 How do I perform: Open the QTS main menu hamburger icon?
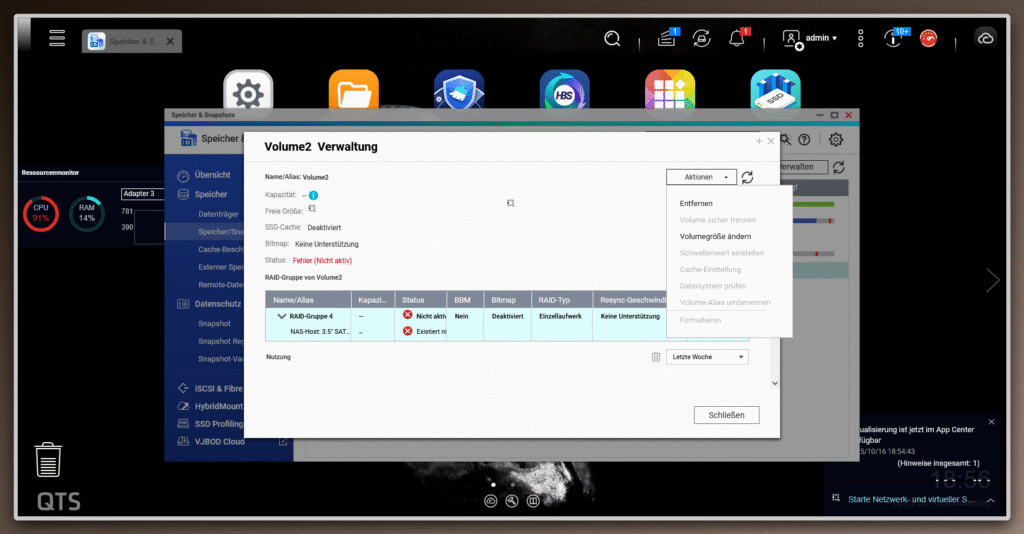click(x=57, y=38)
